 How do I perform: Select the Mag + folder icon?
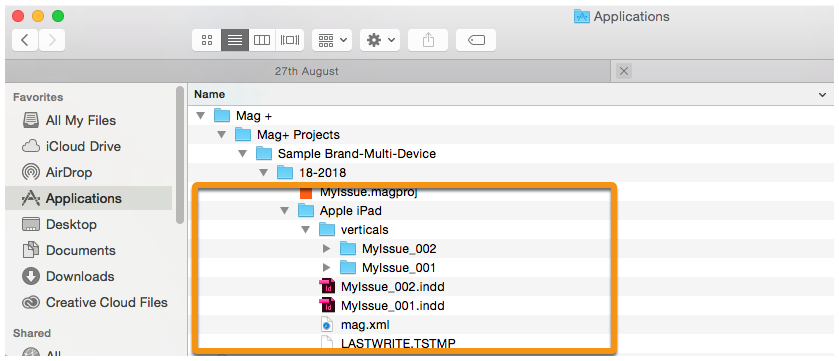[222, 115]
